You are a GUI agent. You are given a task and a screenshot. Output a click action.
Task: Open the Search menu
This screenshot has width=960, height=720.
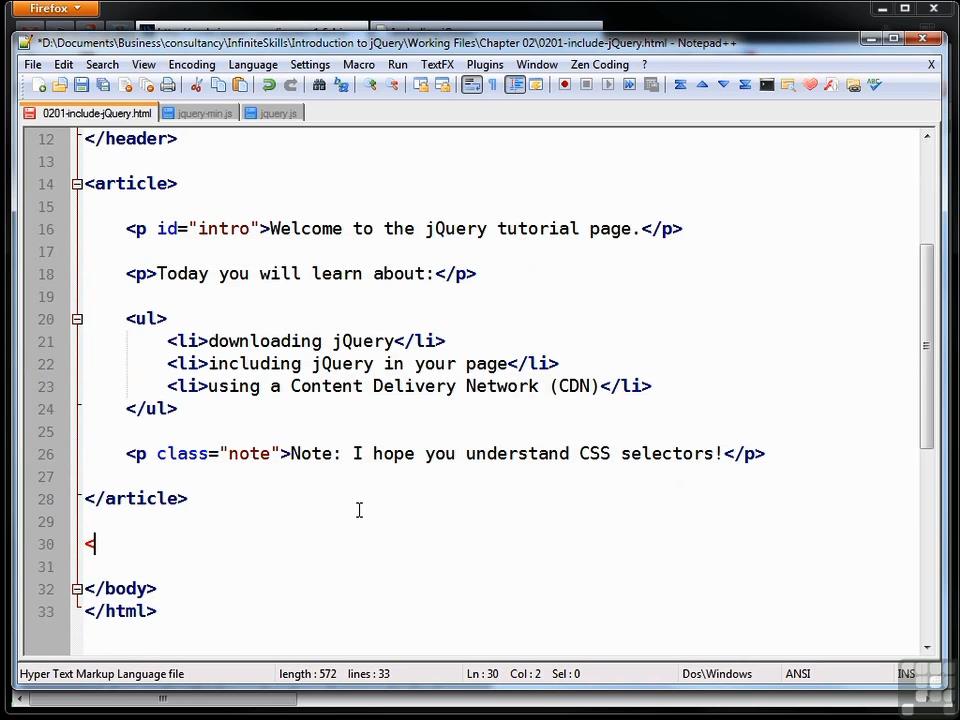point(102,64)
